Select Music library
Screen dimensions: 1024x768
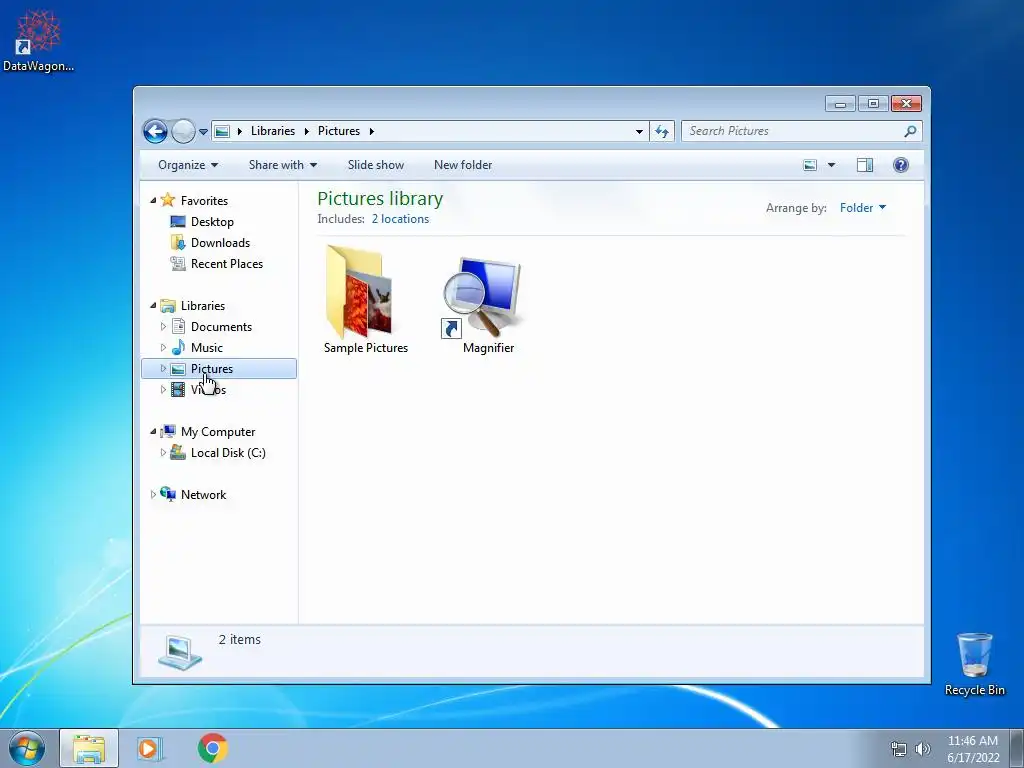tap(206, 347)
